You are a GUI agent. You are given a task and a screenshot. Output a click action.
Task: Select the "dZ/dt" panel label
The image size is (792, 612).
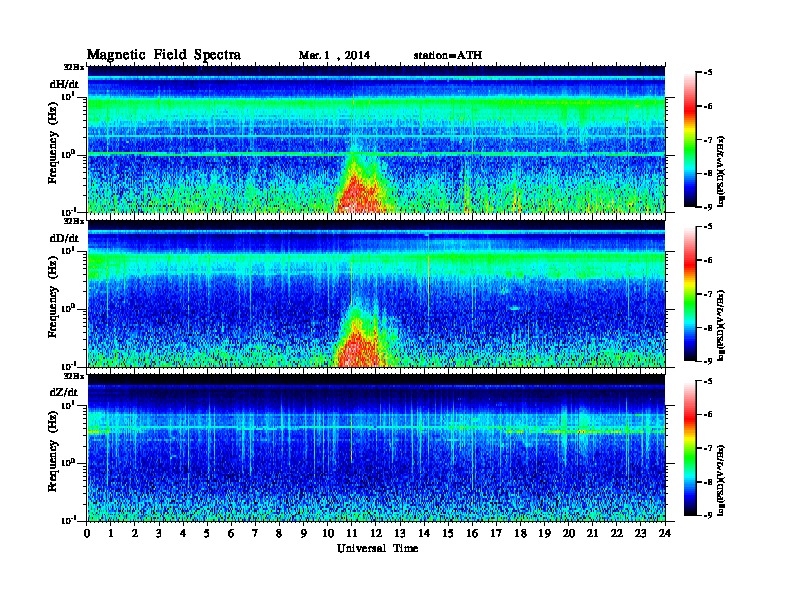pyautogui.click(x=64, y=392)
